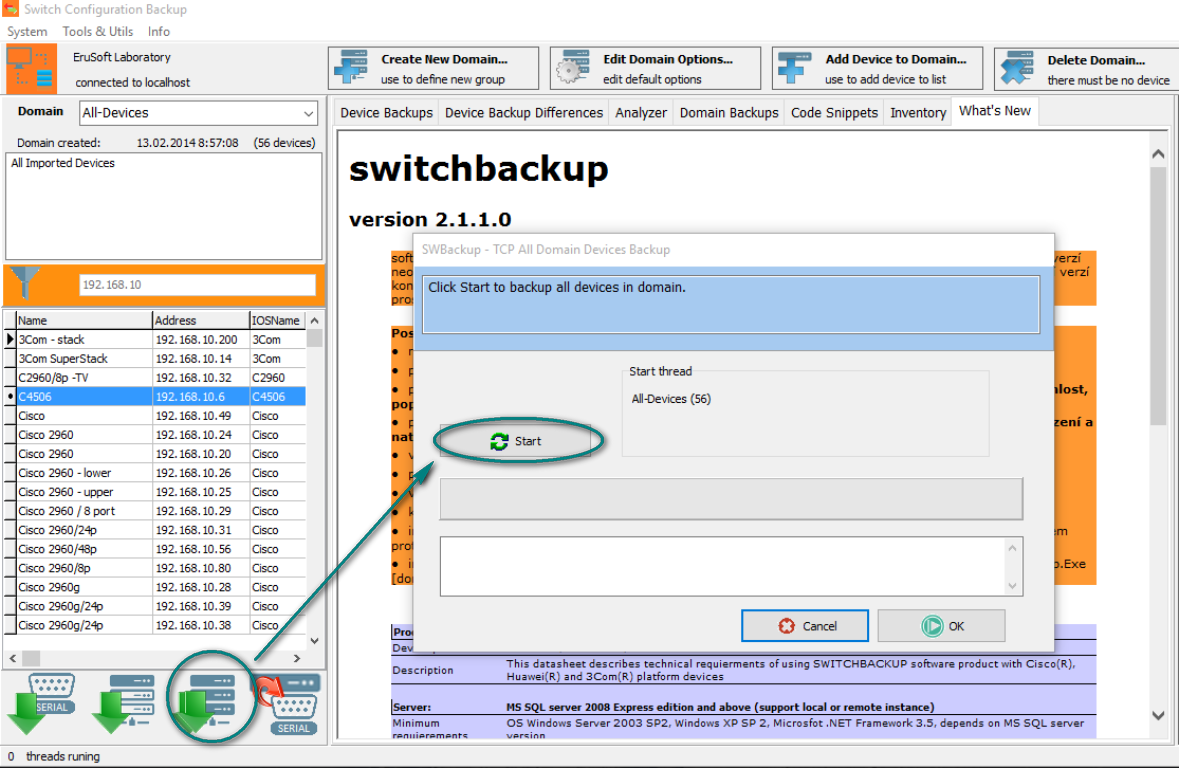Click the dialog log box scroll down arrow
This screenshot has height=768, width=1179.
(x=1012, y=586)
